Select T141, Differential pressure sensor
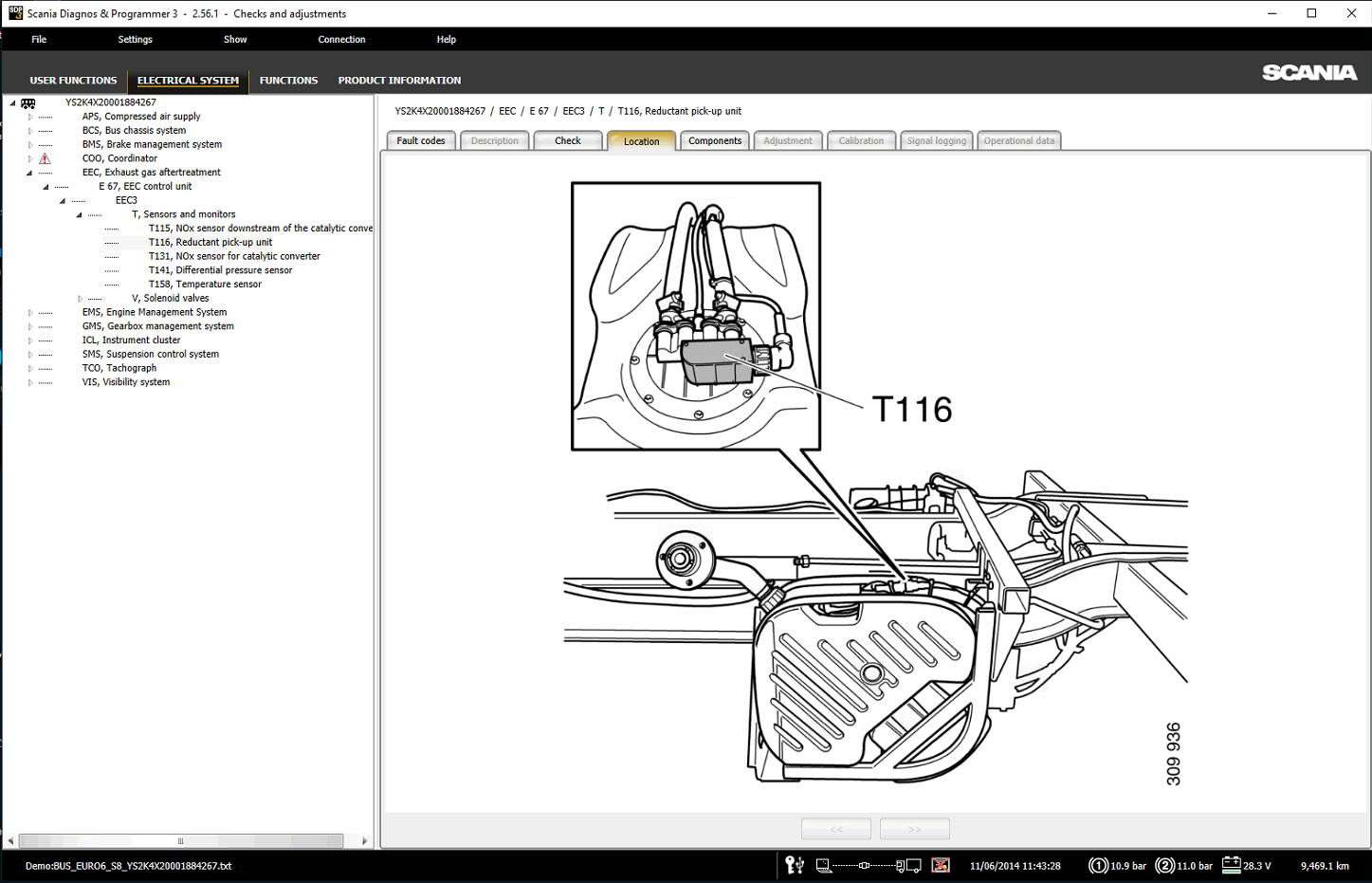This screenshot has height=883, width=1372. pos(220,270)
